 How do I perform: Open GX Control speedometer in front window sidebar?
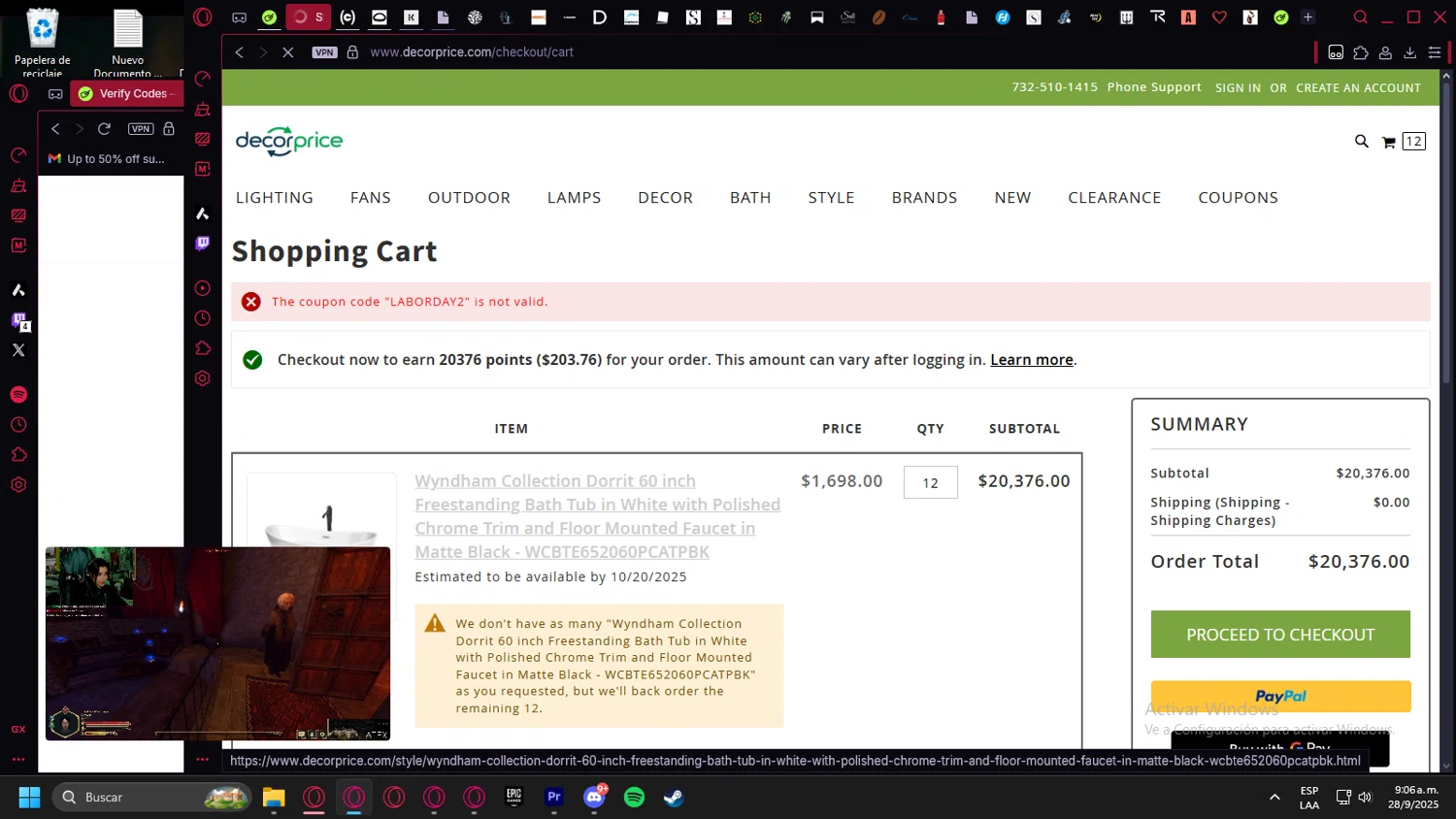click(x=202, y=79)
